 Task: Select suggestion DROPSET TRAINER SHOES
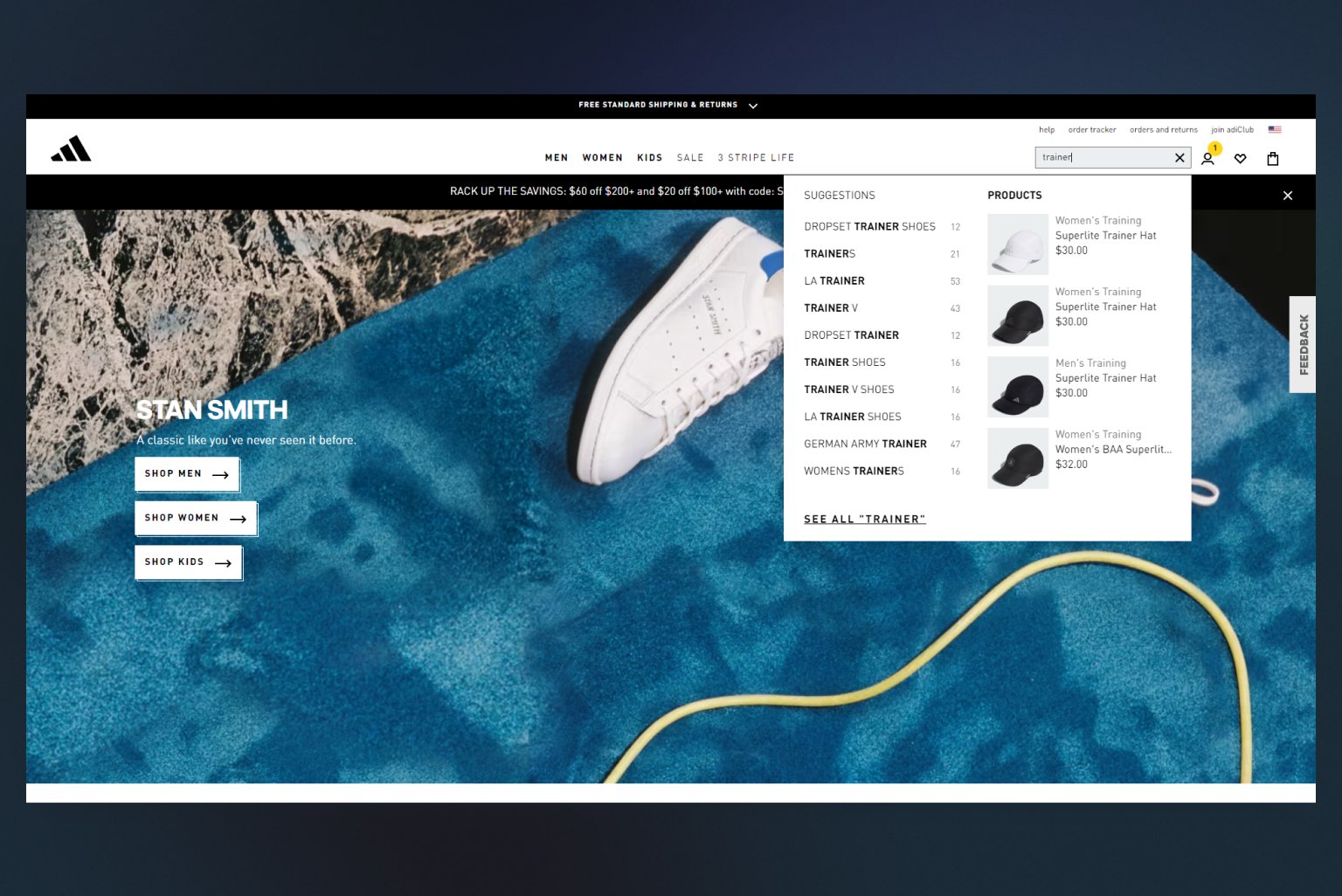click(882, 226)
